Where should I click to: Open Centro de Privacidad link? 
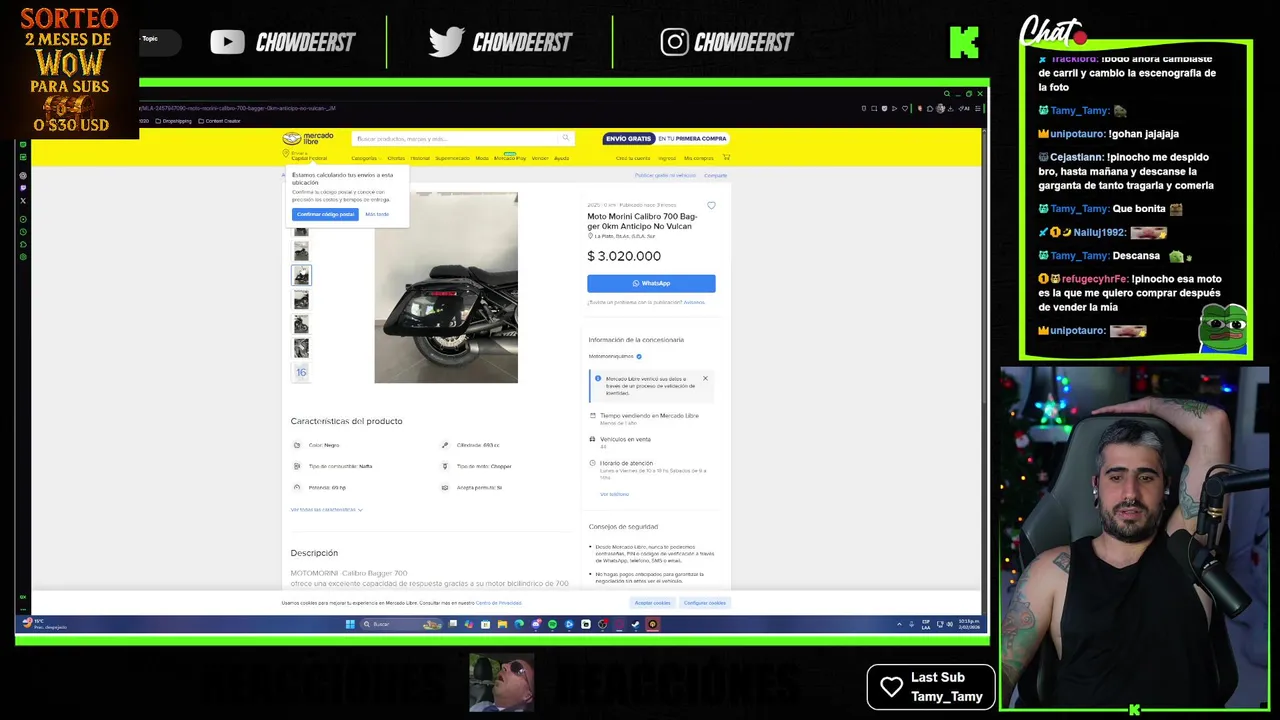(x=498, y=603)
